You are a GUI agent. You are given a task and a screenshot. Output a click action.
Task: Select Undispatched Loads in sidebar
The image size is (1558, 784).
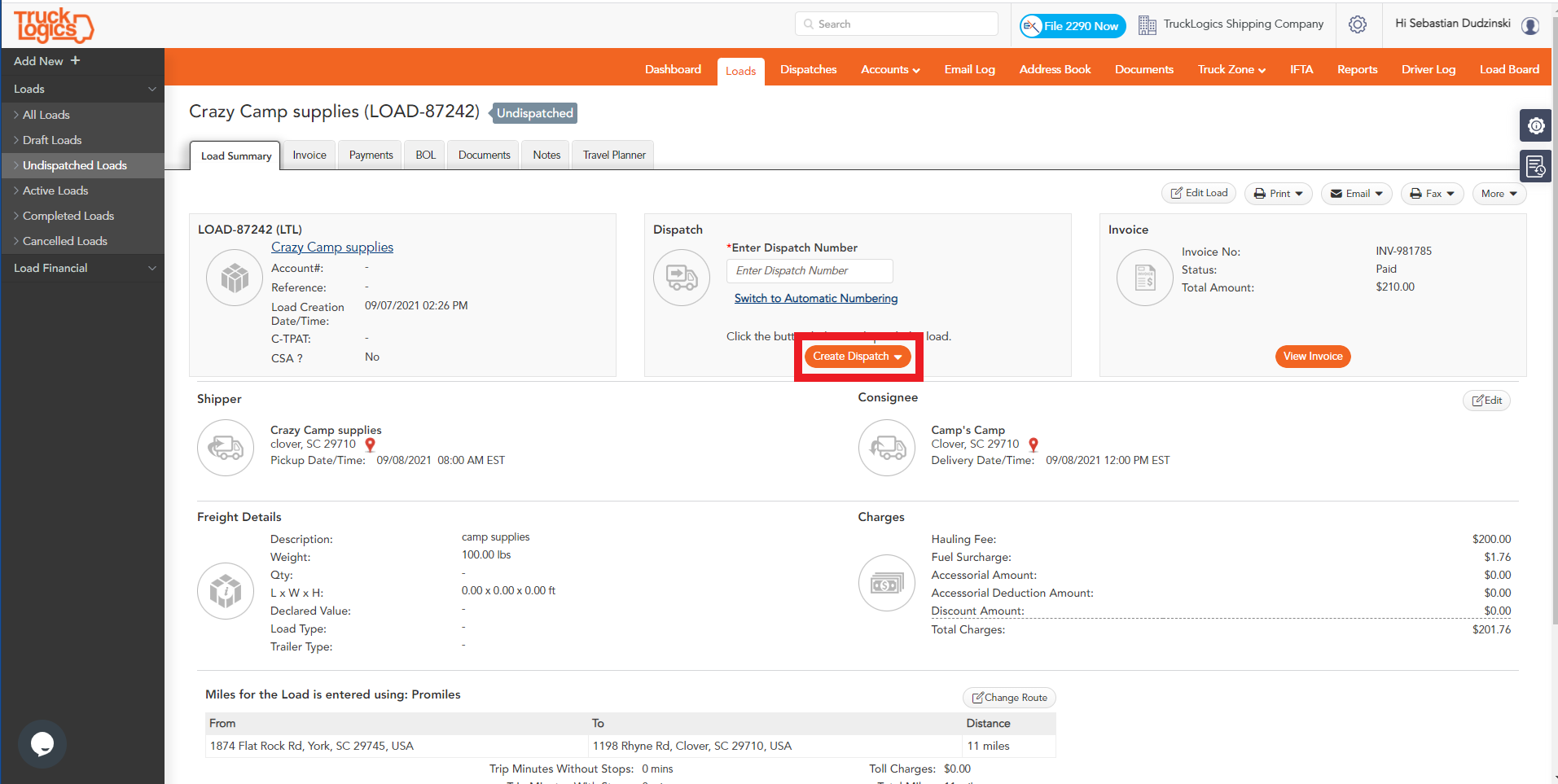pos(82,165)
